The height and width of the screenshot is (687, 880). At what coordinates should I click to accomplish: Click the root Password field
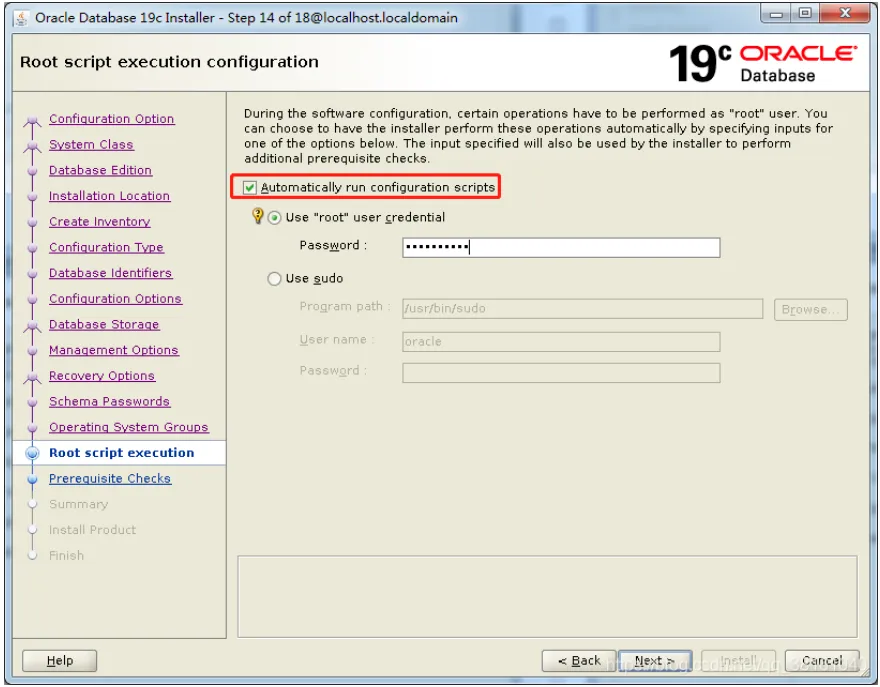pyautogui.click(x=561, y=248)
